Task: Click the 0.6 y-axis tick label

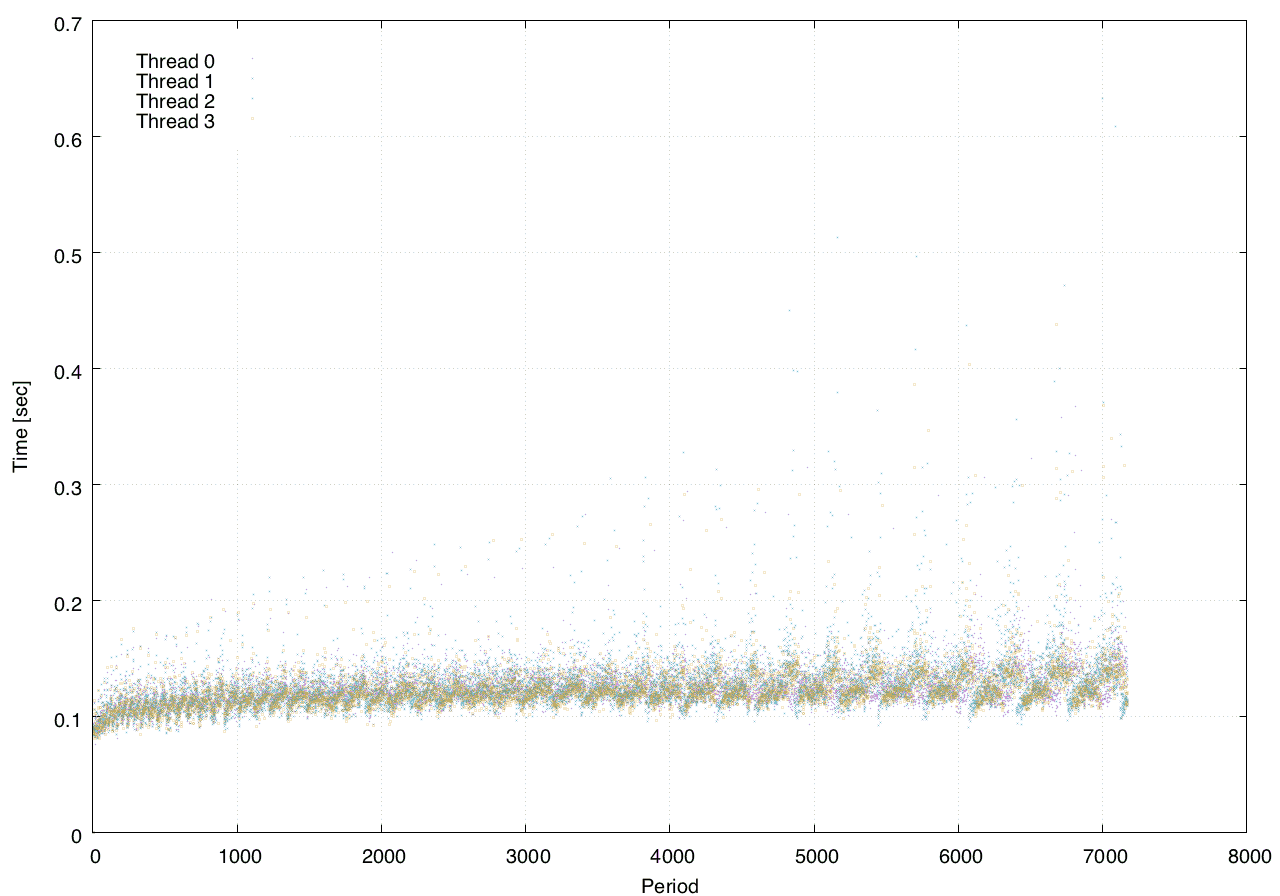Action: coord(66,137)
